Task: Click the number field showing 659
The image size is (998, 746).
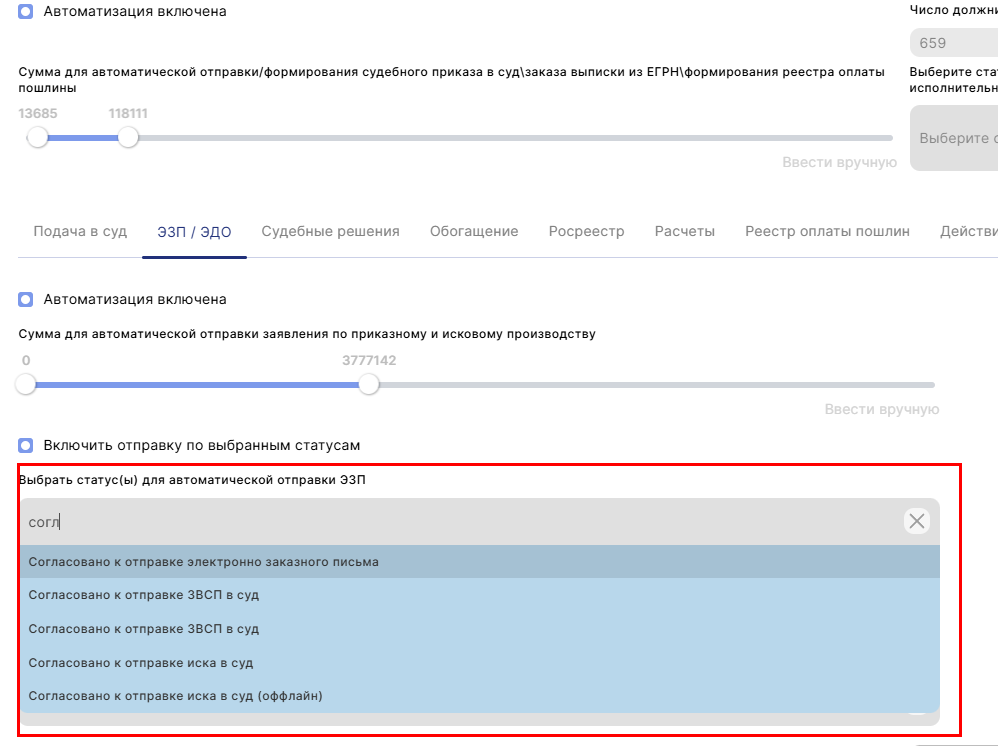Action: coord(953,43)
